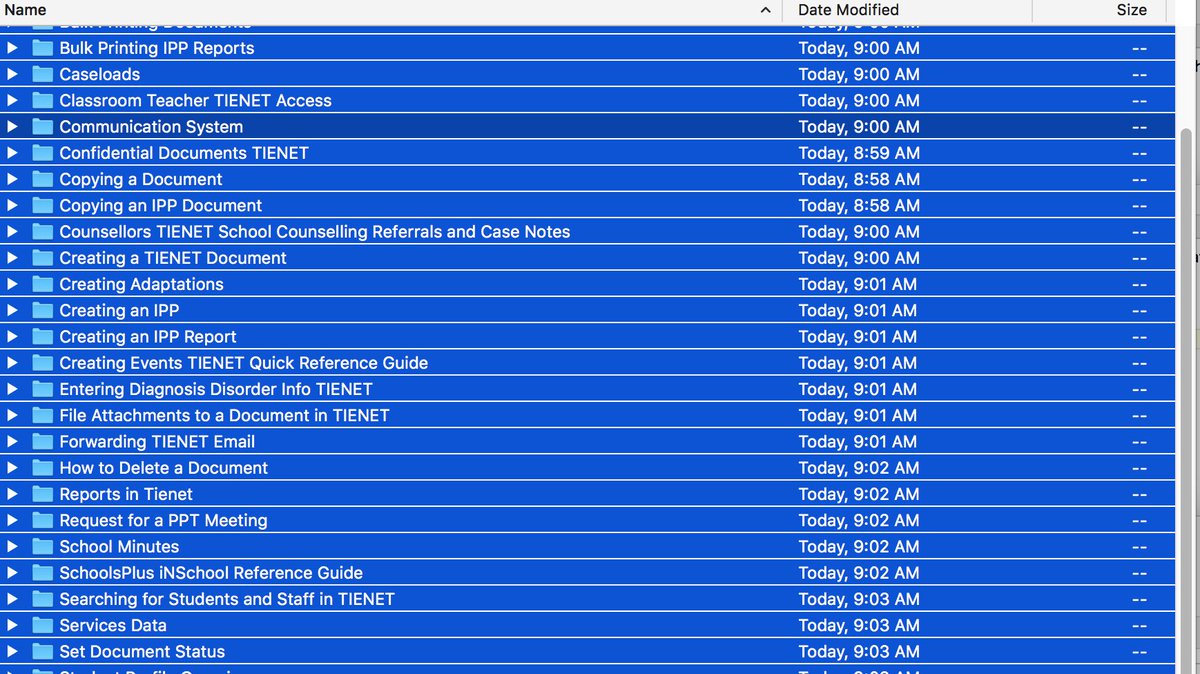Image resolution: width=1200 pixels, height=674 pixels.
Task: Sort by the Size column header
Action: pyautogui.click(x=1132, y=10)
